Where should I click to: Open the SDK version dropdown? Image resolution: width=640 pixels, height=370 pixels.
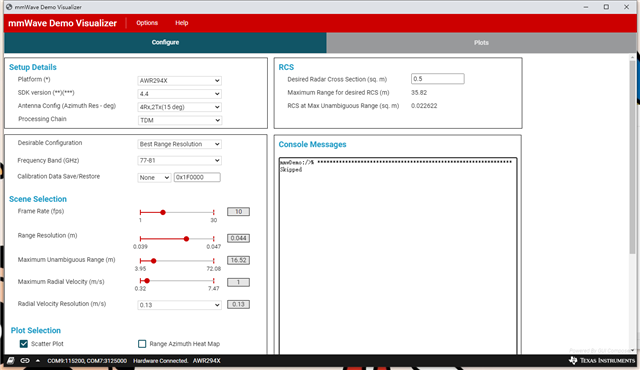(179, 94)
